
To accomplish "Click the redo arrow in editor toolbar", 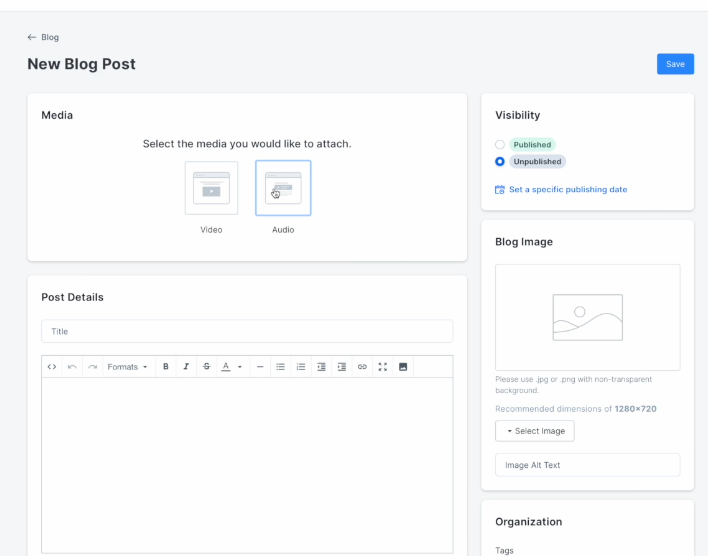I will (93, 367).
